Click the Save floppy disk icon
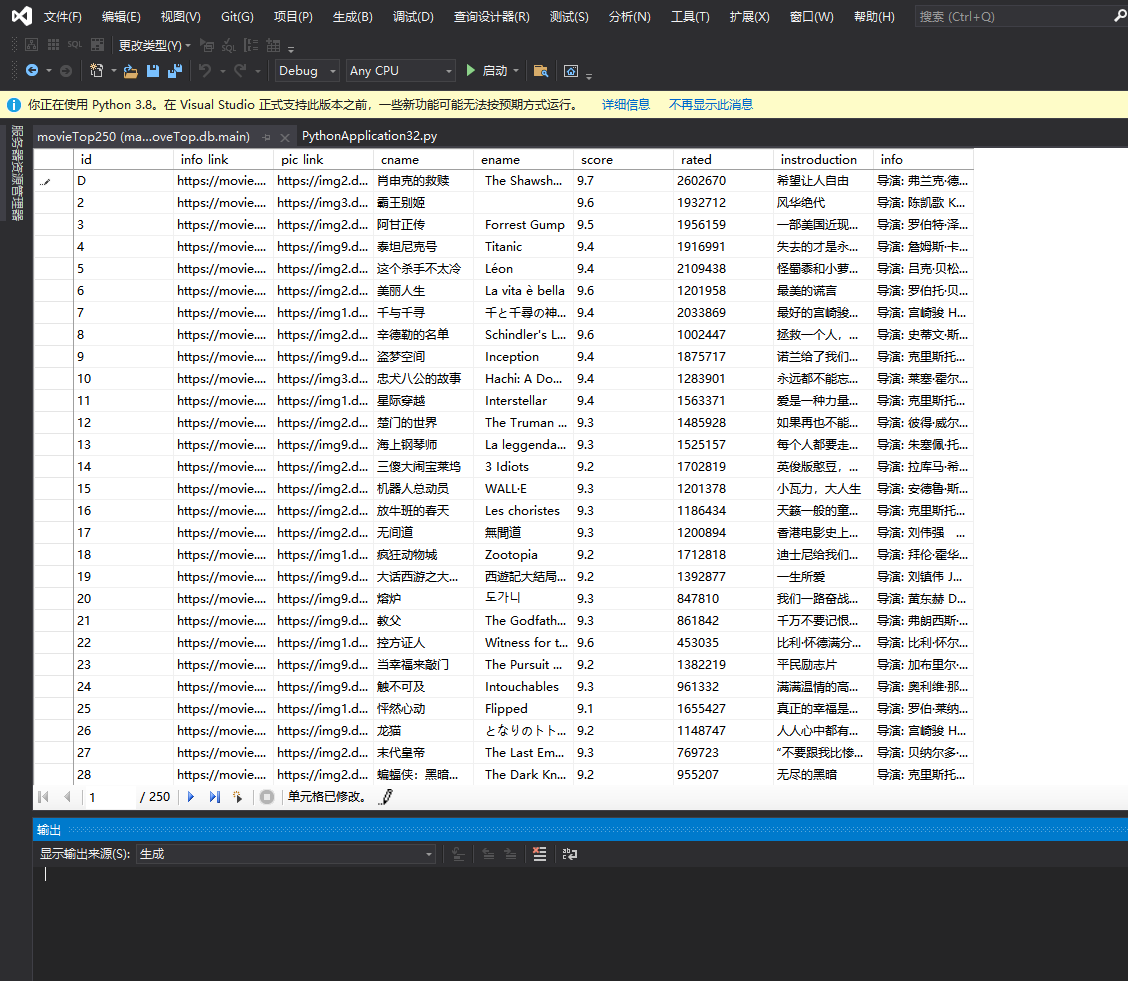 (153, 70)
